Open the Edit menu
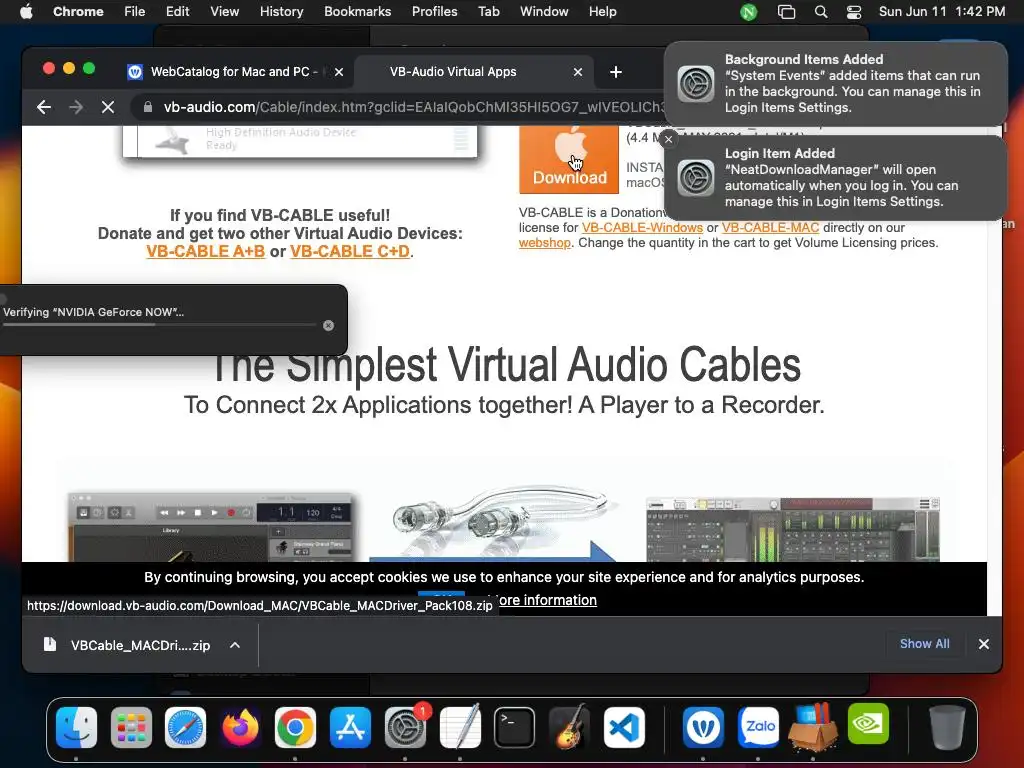Image resolution: width=1024 pixels, height=768 pixels. click(177, 12)
